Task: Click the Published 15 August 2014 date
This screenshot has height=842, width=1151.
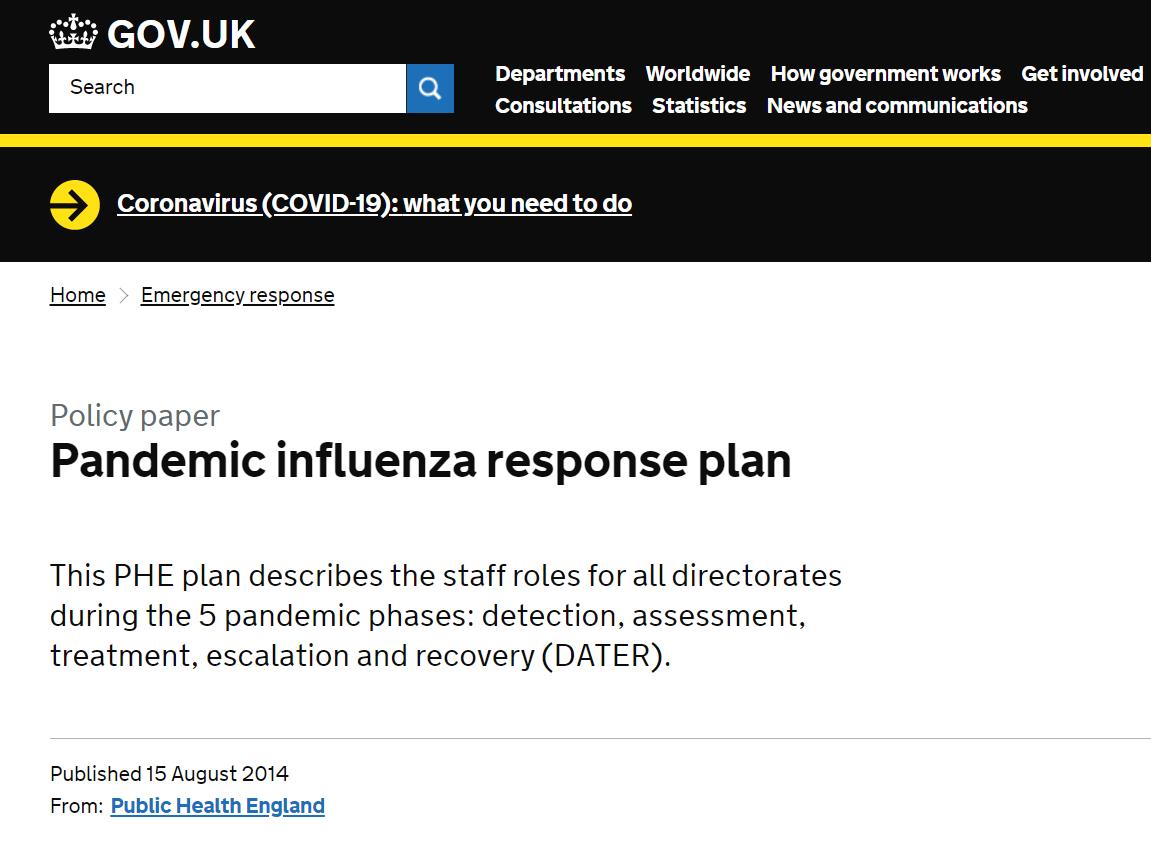Action: 169,774
